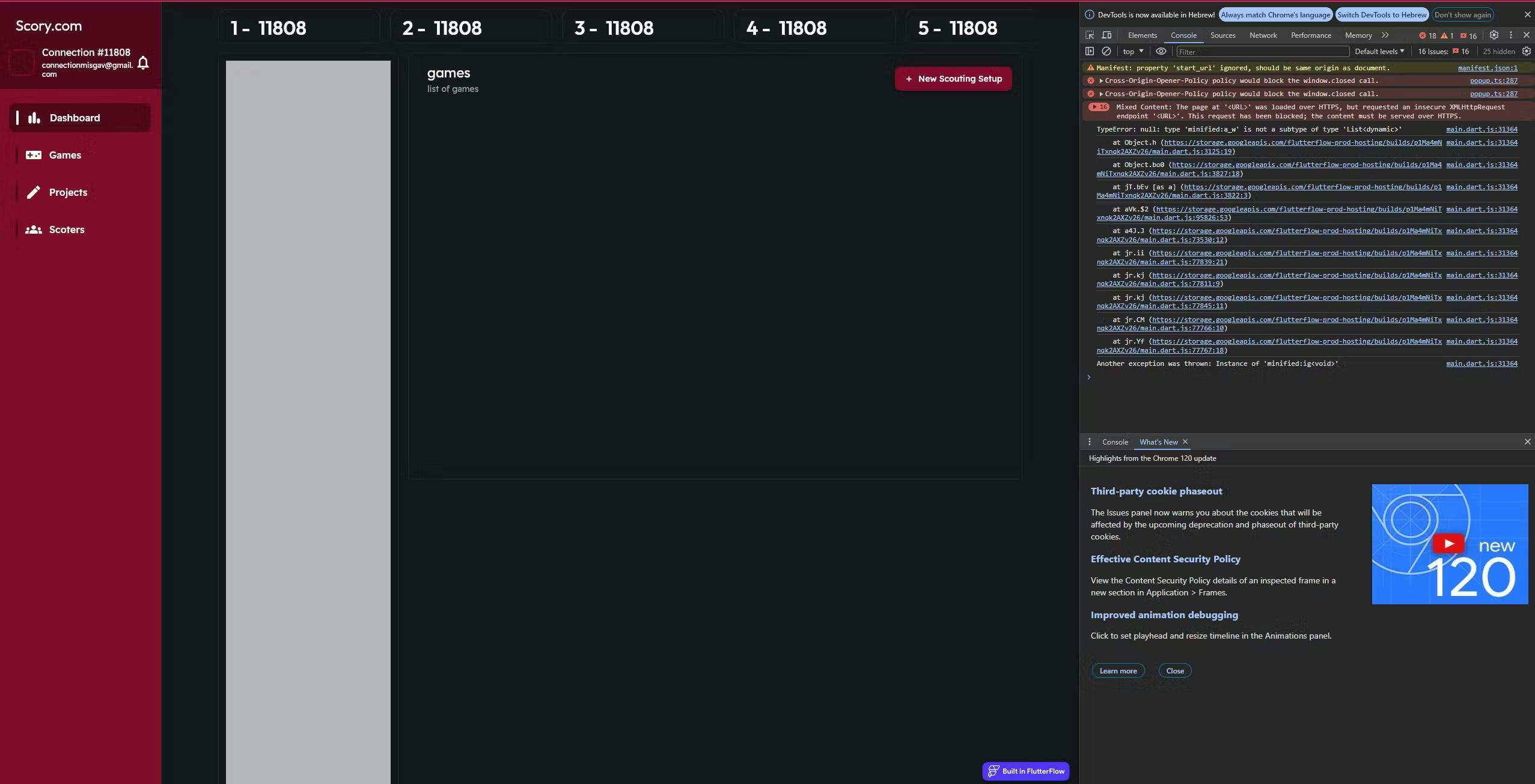
Task: Open console settings gear beside hidden count
Action: pyautogui.click(x=1526, y=52)
